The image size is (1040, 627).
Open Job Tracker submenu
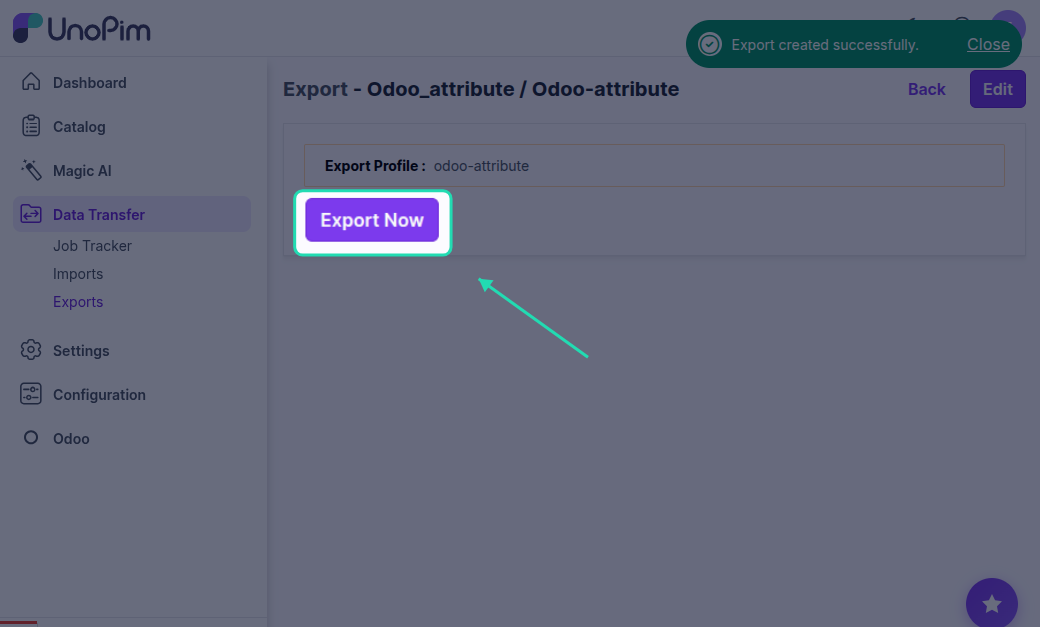tap(92, 245)
